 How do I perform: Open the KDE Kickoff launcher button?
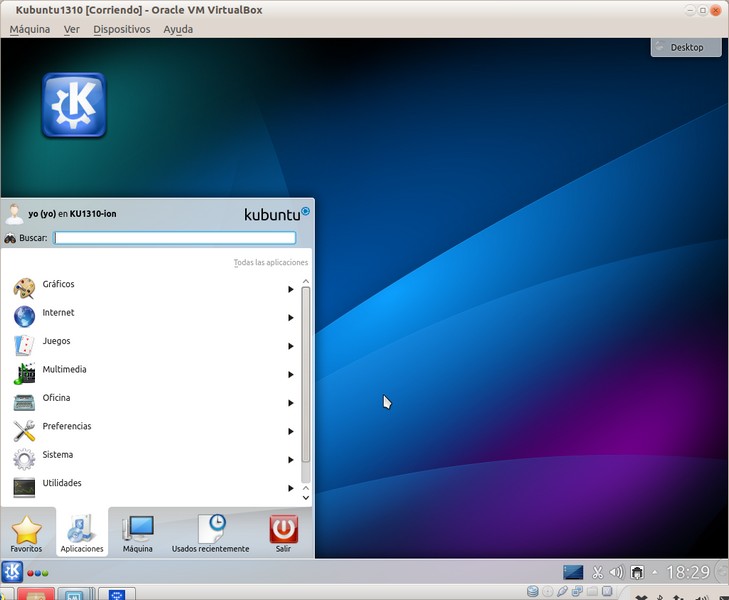point(12,572)
